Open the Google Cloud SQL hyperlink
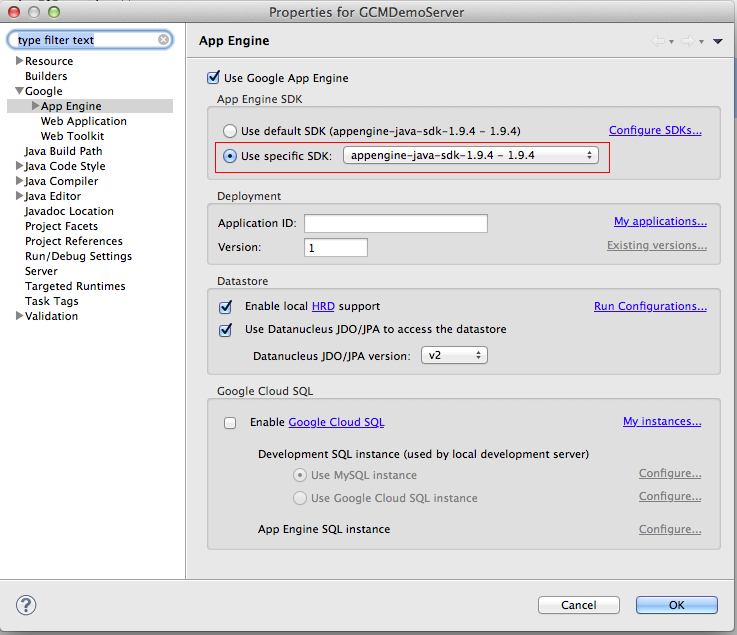 (336, 422)
